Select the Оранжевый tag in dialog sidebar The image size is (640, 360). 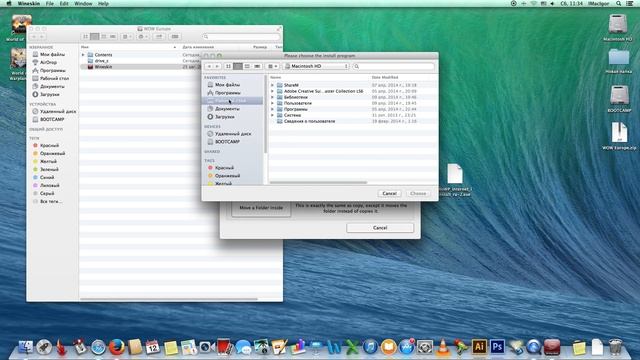tap(227, 176)
